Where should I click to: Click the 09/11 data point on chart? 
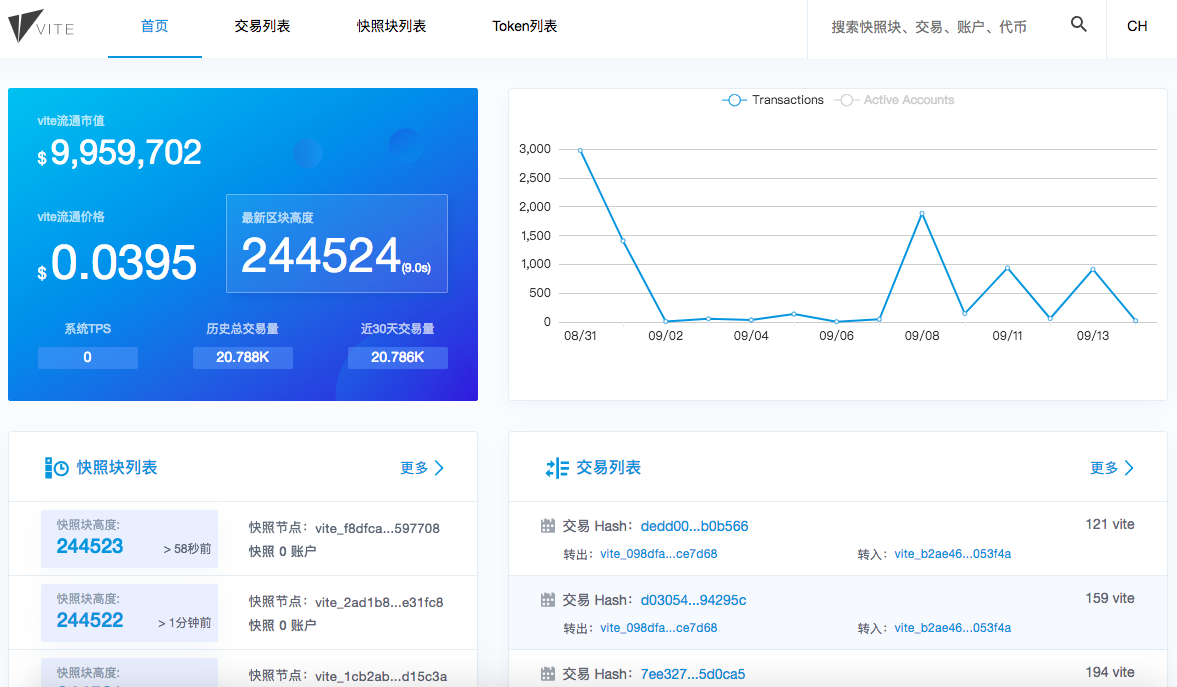(1007, 267)
